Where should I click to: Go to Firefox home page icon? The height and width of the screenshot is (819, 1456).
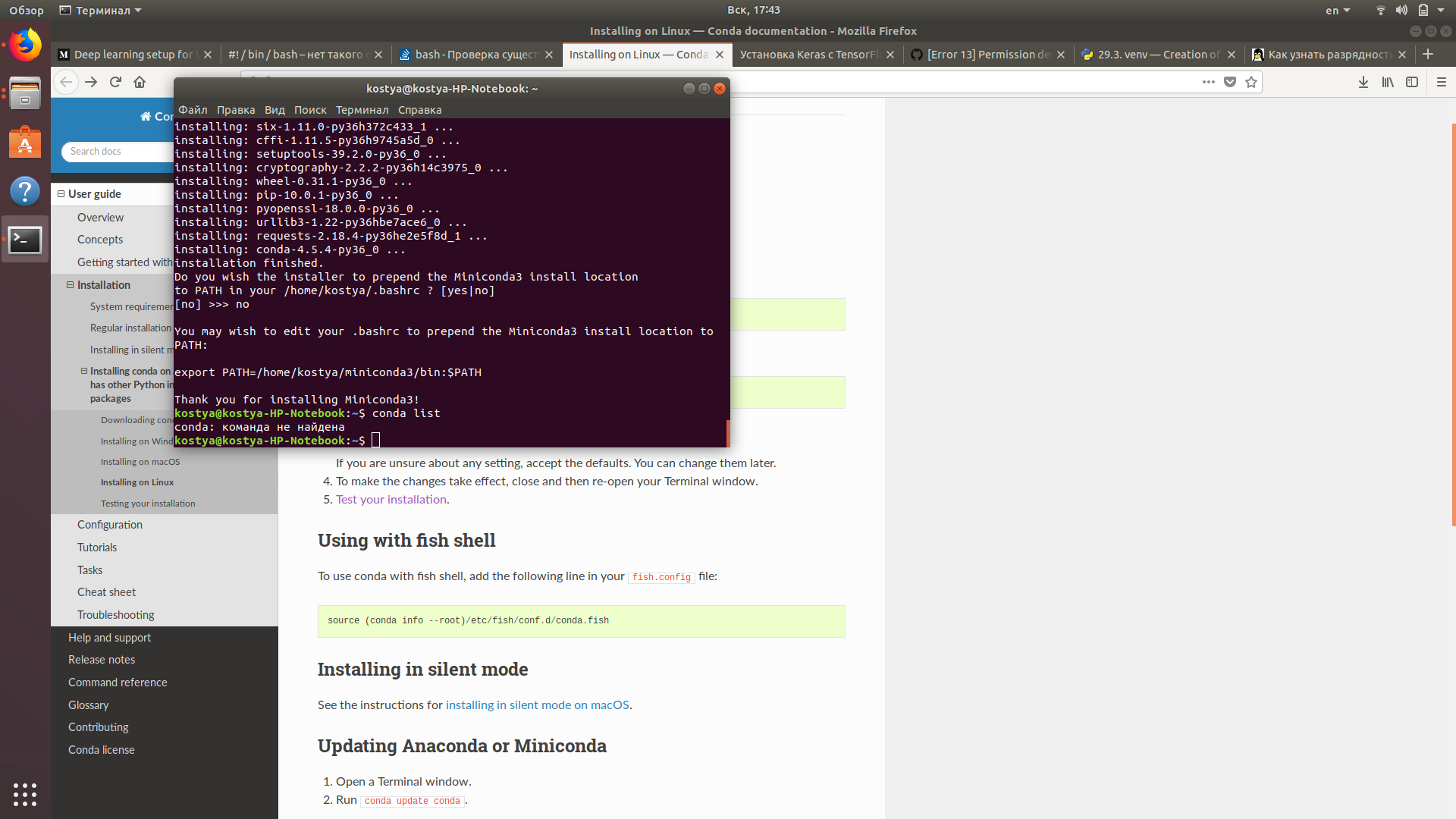click(x=140, y=82)
